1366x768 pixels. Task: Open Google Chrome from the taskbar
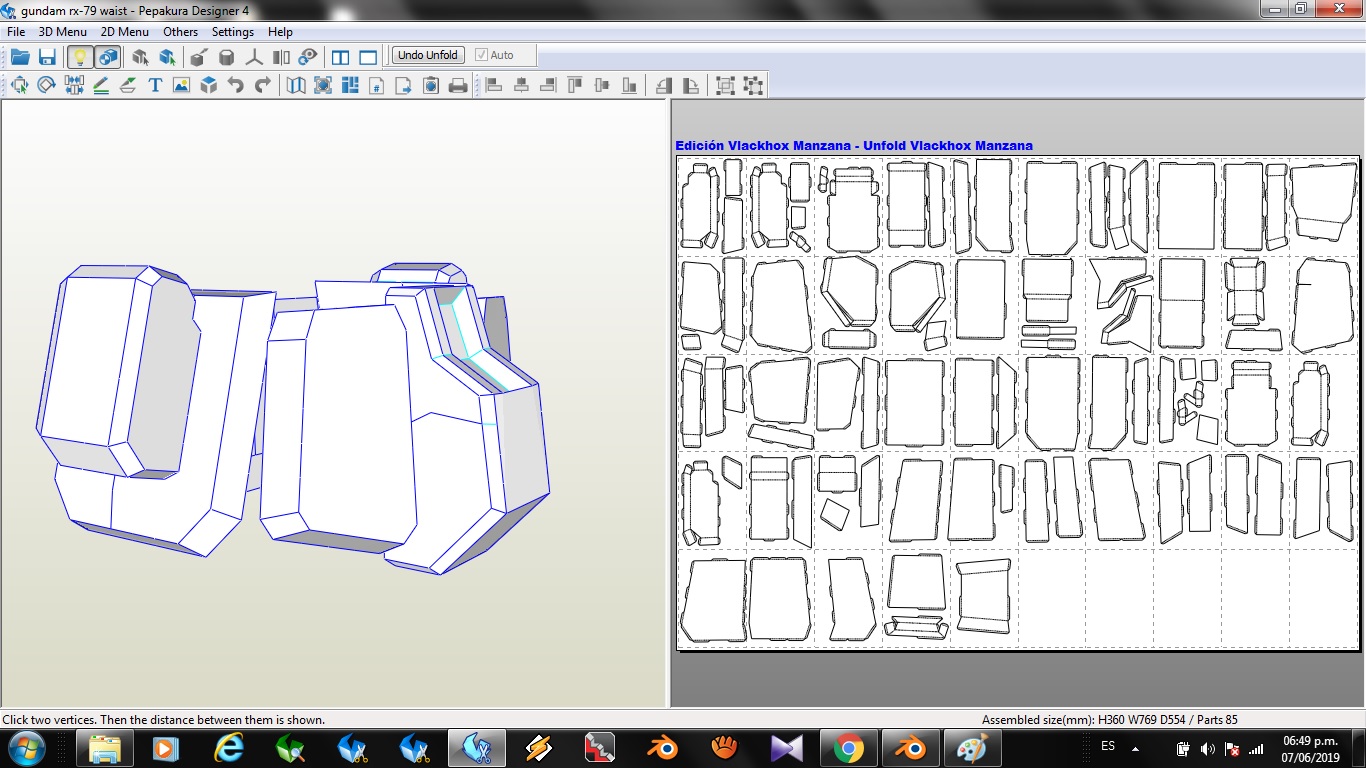pyautogui.click(x=849, y=748)
